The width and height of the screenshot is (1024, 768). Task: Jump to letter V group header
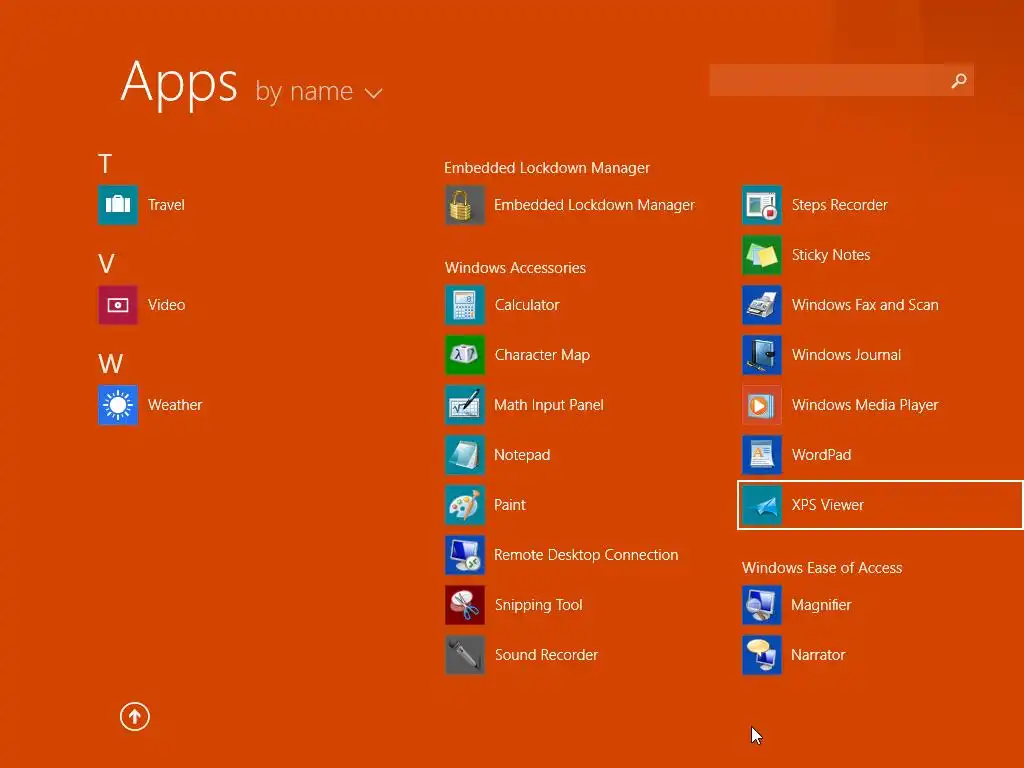tap(106, 264)
